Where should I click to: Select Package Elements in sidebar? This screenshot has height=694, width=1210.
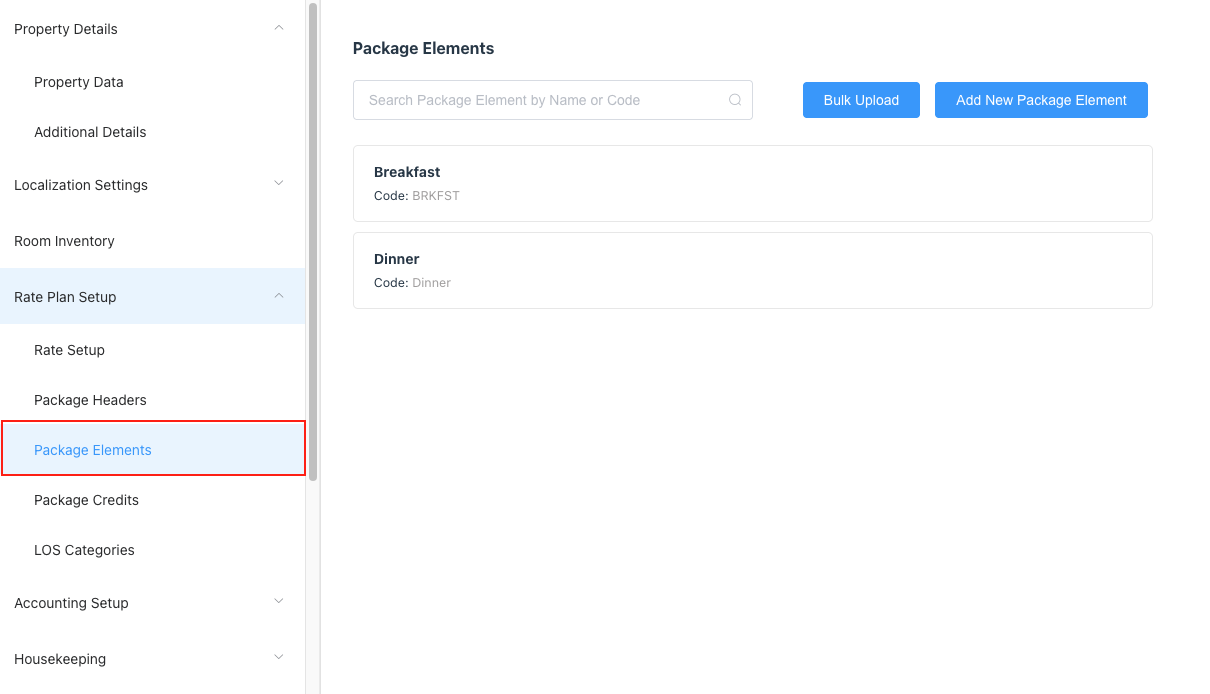point(93,450)
